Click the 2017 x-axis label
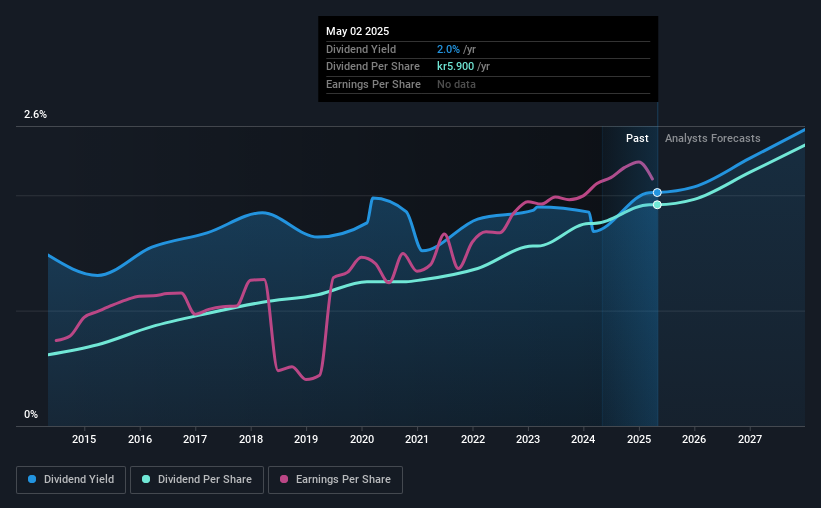This screenshot has height=508, width=821. [195, 439]
